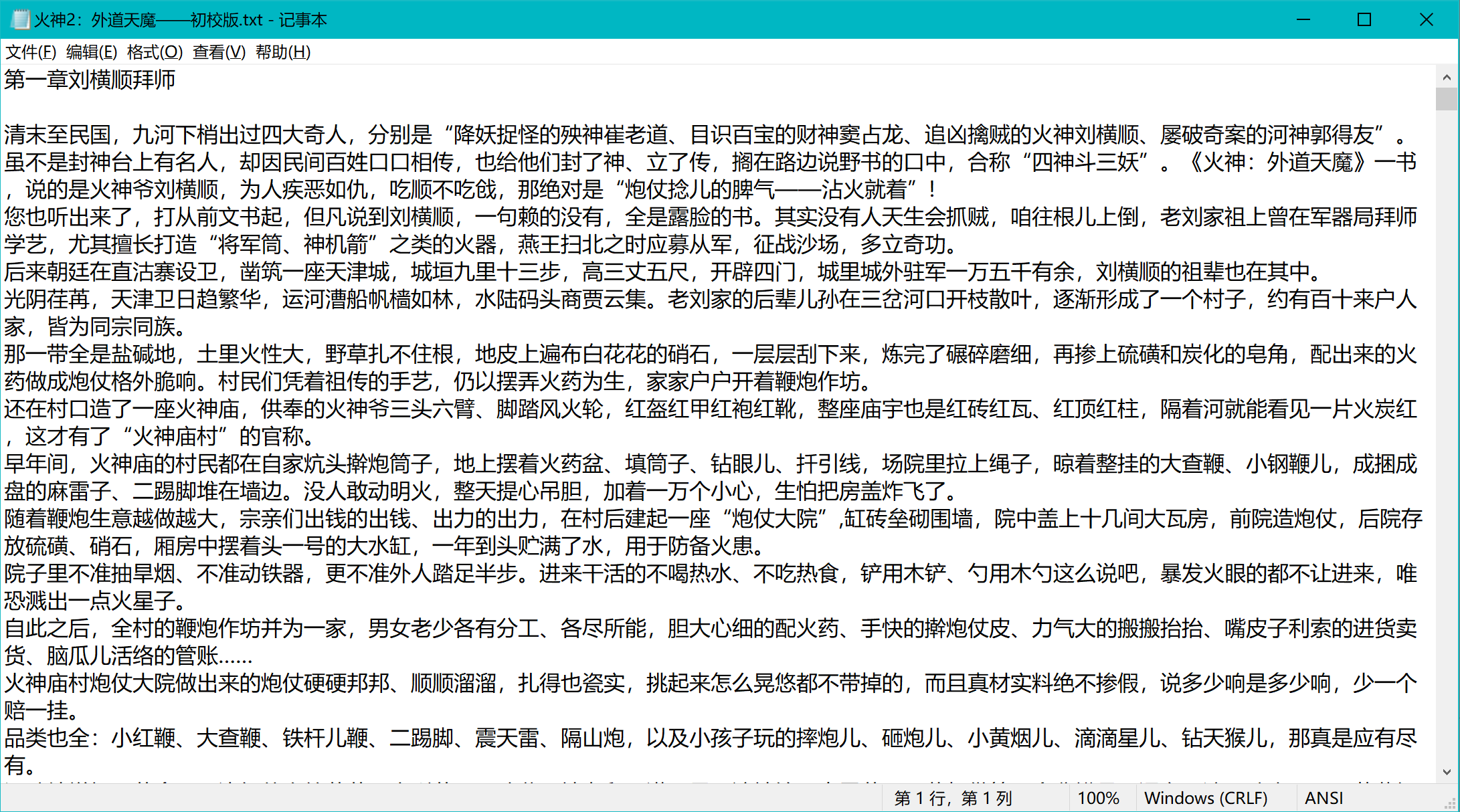Click the ANSI encoding status field
This screenshot has width=1460, height=812.
[x=1324, y=798]
